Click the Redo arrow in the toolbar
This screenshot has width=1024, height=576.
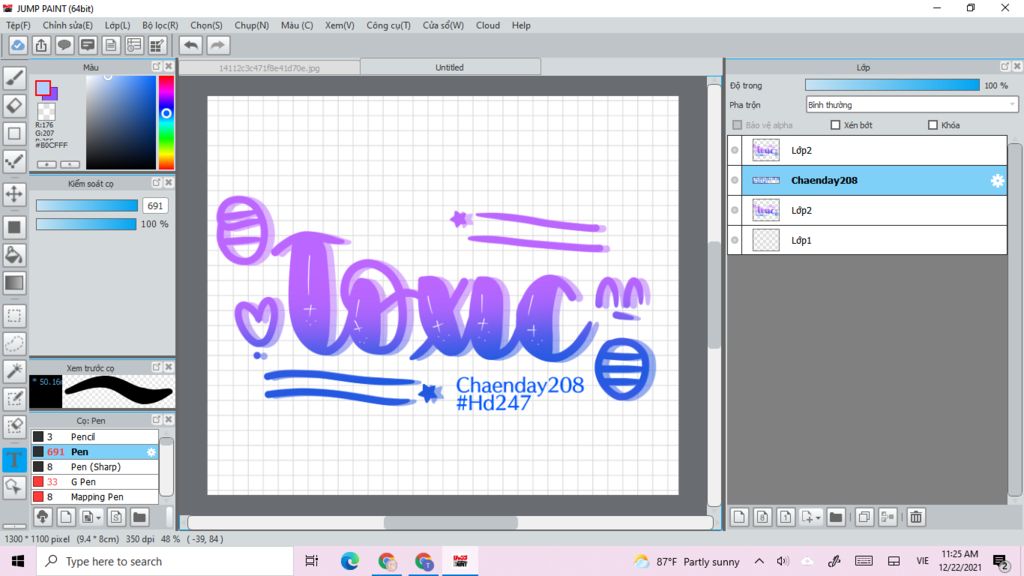tap(217, 45)
